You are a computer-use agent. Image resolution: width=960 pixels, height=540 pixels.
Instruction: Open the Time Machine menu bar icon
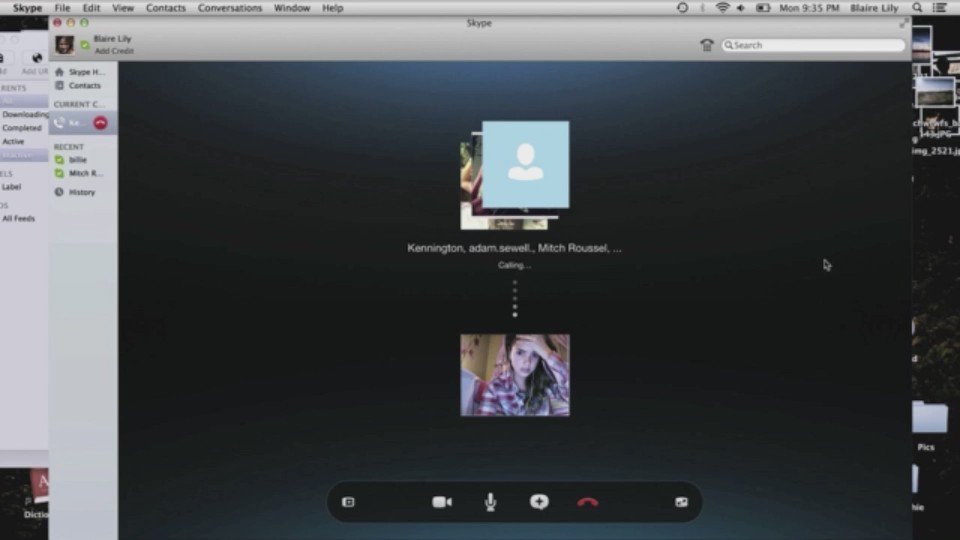[x=683, y=8]
